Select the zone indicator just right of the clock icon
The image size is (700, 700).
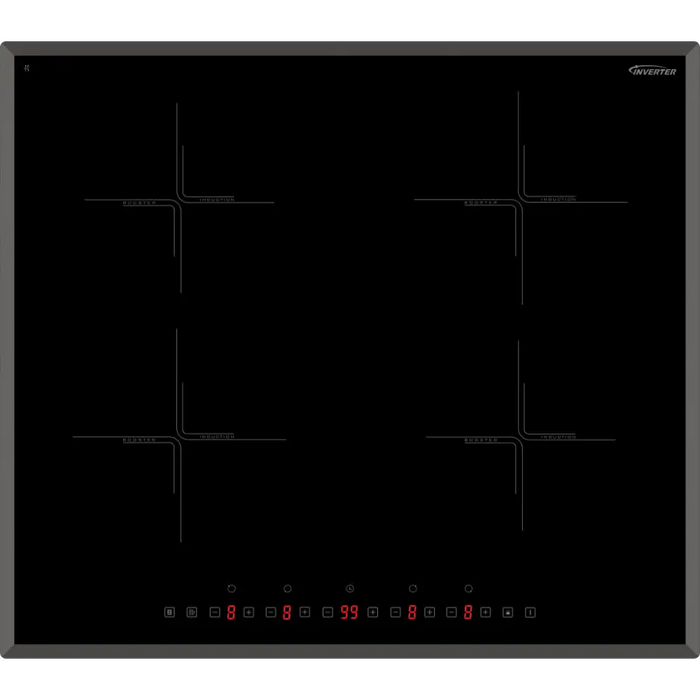pos(413,589)
